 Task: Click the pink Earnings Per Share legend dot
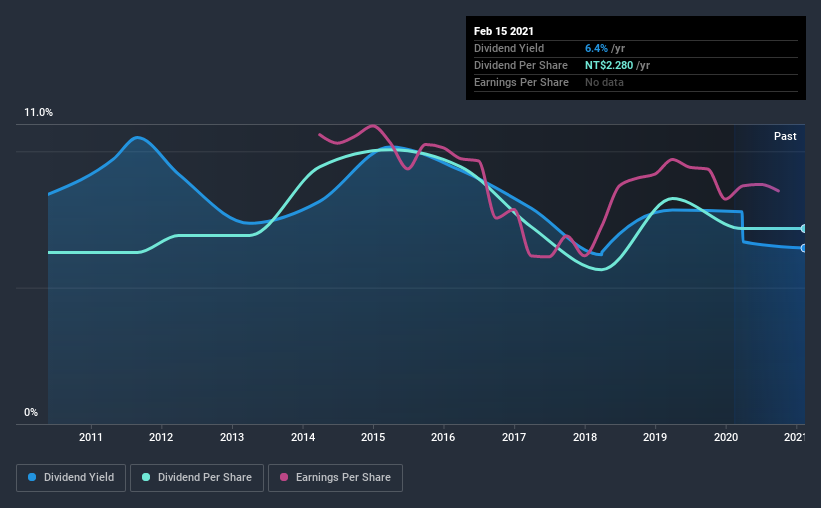coord(284,477)
